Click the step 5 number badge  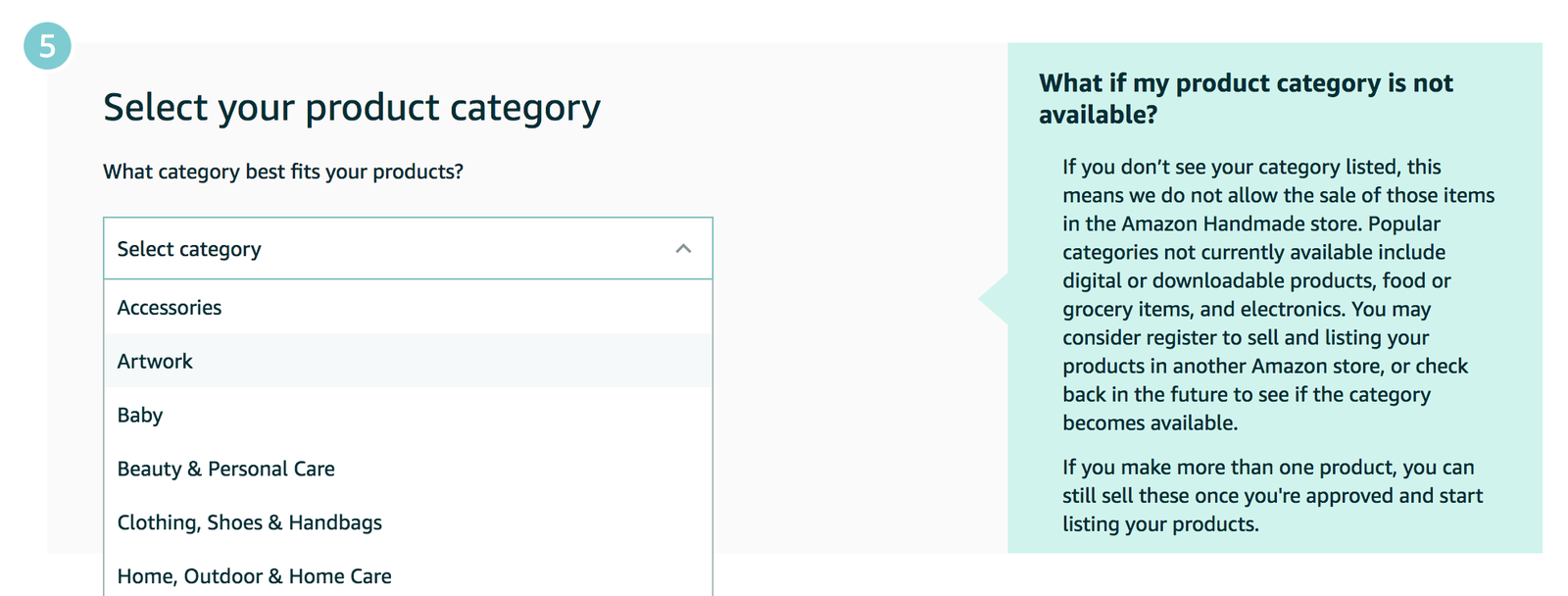pos(46,44)
